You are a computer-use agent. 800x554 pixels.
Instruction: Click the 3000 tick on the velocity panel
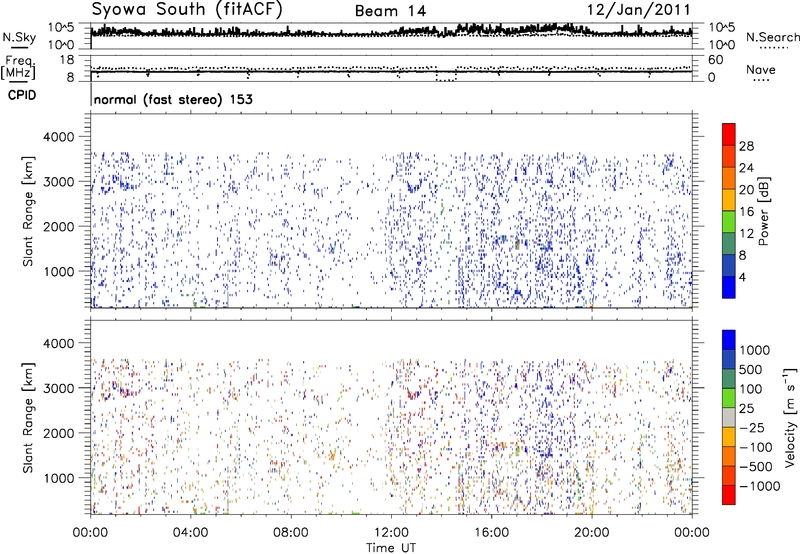59,388
